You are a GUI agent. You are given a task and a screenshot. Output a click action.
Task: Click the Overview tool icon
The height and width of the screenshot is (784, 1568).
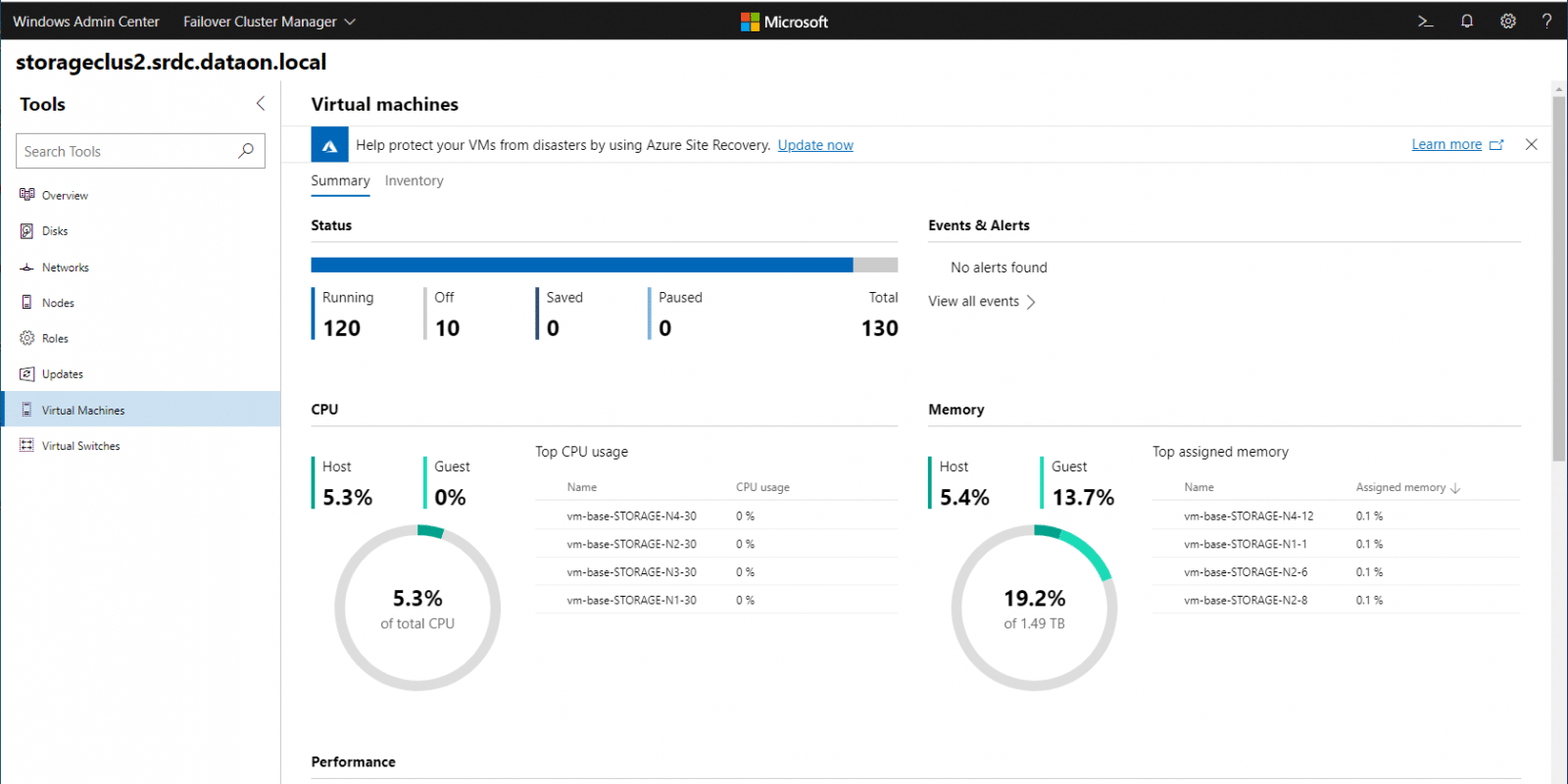pos(26,194)
